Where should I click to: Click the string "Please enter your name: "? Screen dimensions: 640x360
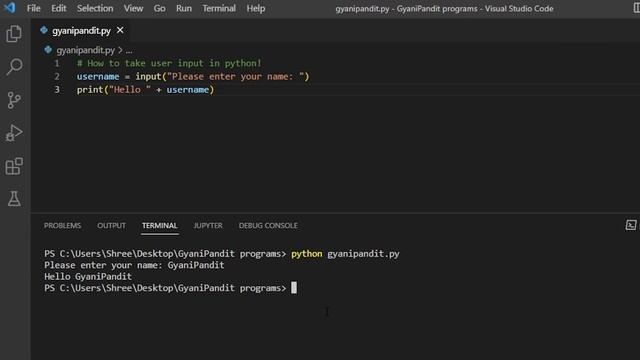236,76
